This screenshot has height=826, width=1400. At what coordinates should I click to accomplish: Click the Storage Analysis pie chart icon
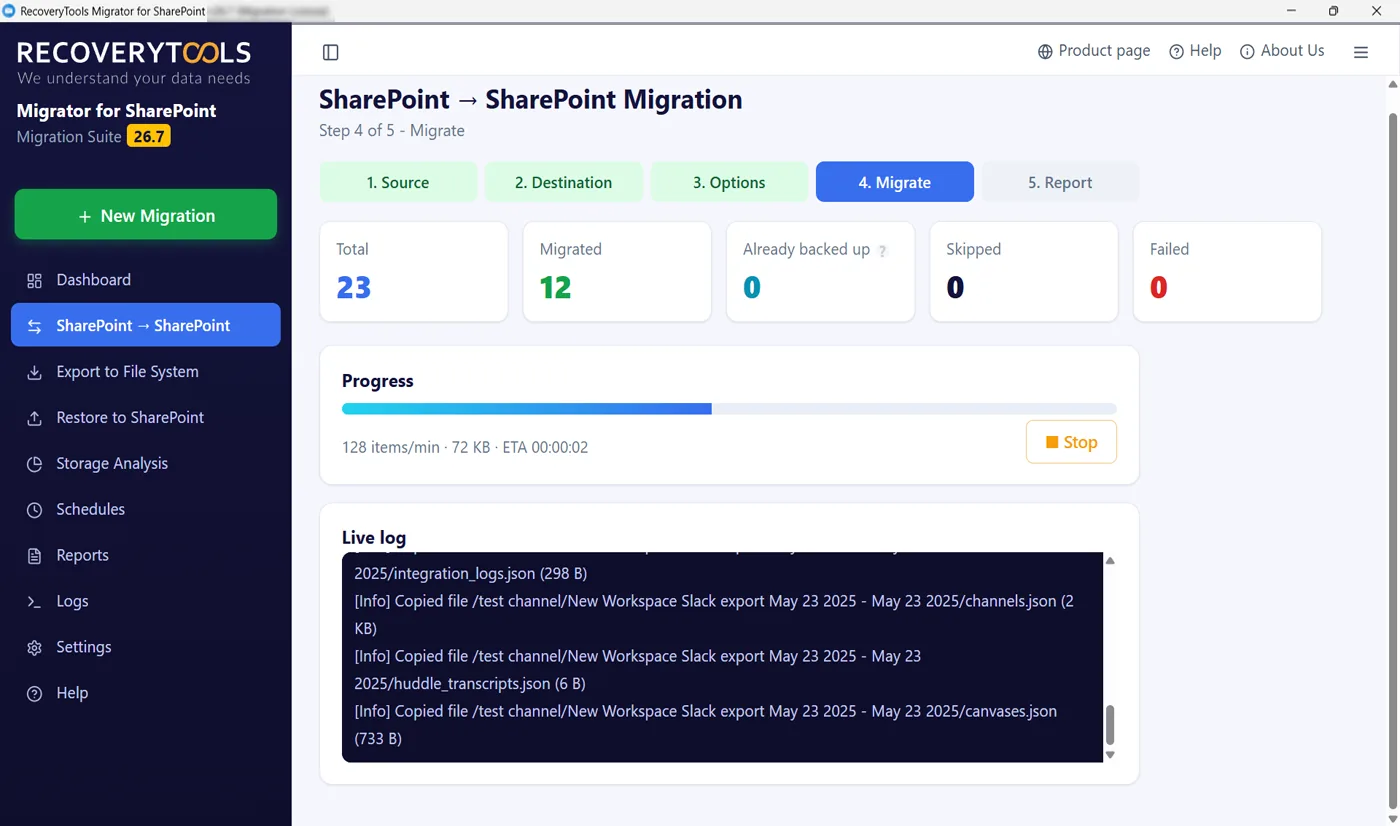pyautogui.click(x=35, y=464)
